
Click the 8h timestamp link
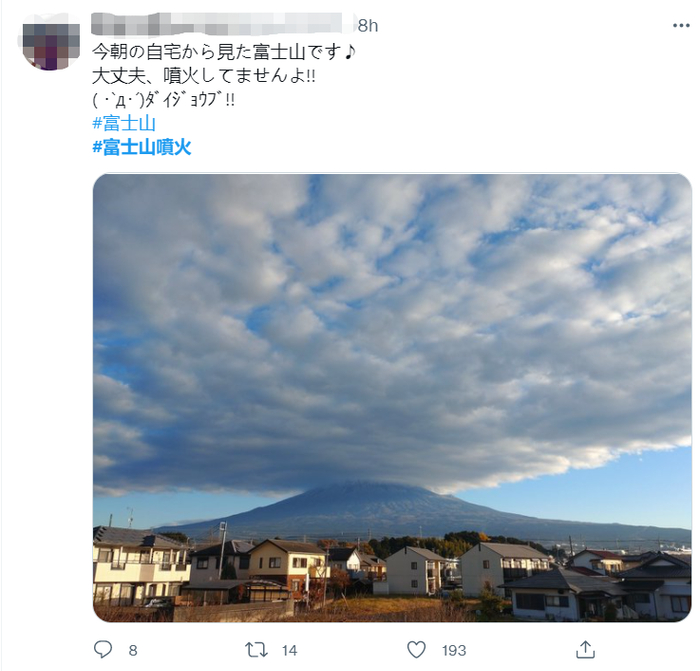(368, 26)
